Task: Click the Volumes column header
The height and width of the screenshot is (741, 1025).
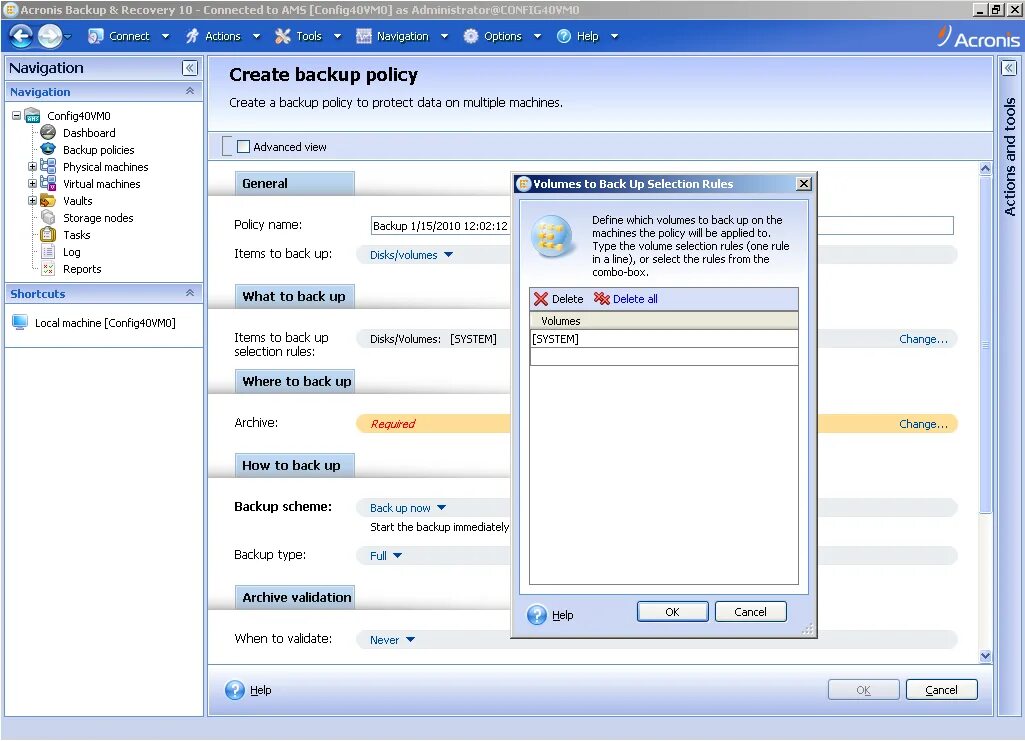Action: (664, 321)
